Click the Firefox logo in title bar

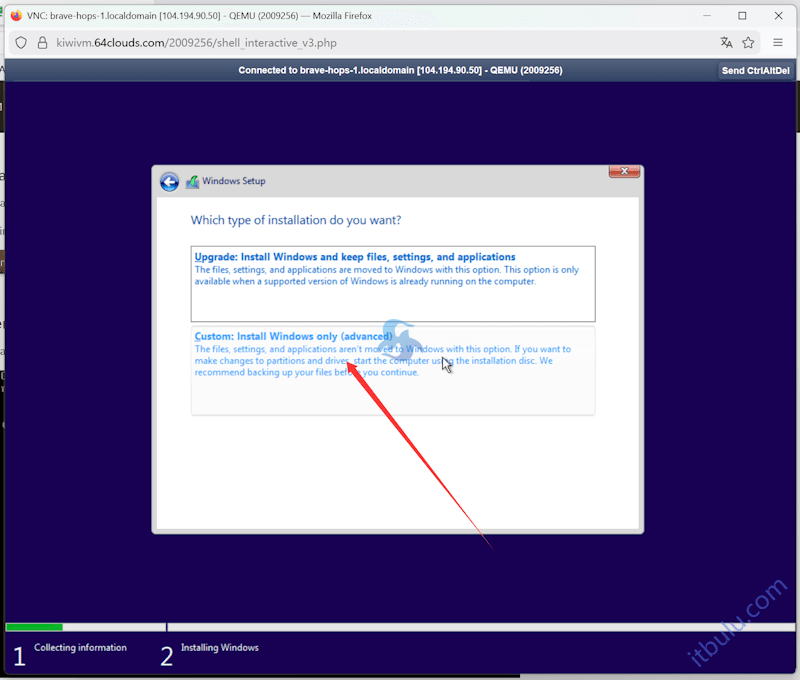[x=15, y=15]
